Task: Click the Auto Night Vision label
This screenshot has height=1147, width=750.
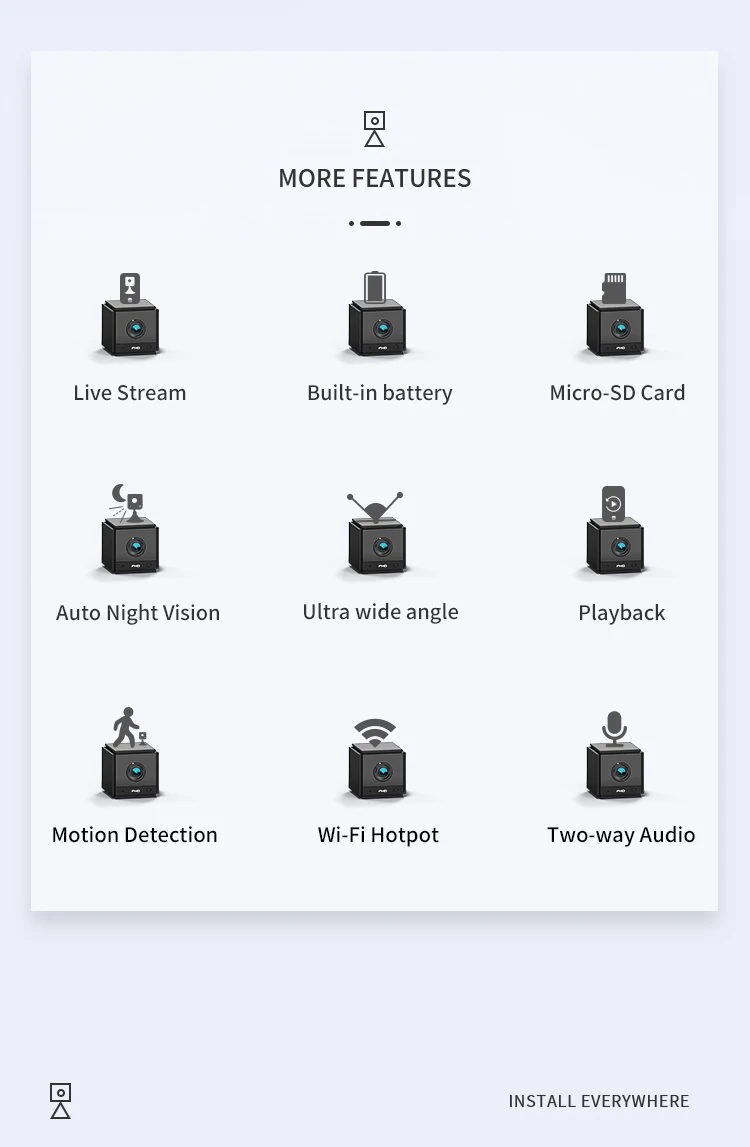Action: point(138,613)
